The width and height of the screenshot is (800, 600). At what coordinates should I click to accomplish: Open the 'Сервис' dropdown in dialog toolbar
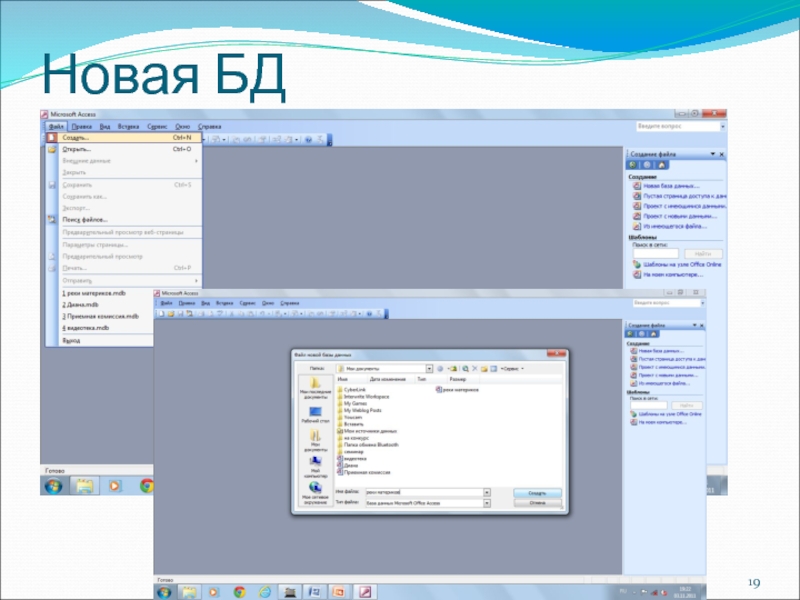(512, 368)
